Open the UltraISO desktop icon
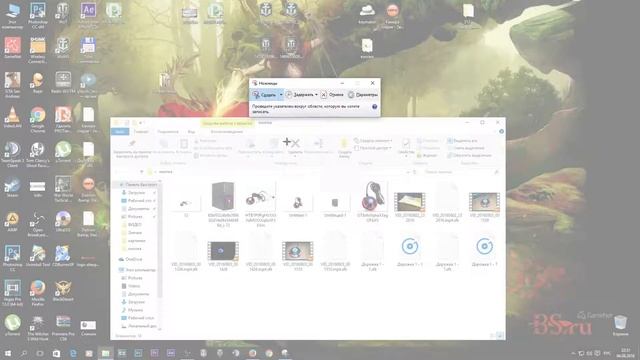This screenshot has height=360, width=640. [x=63, y=219]
